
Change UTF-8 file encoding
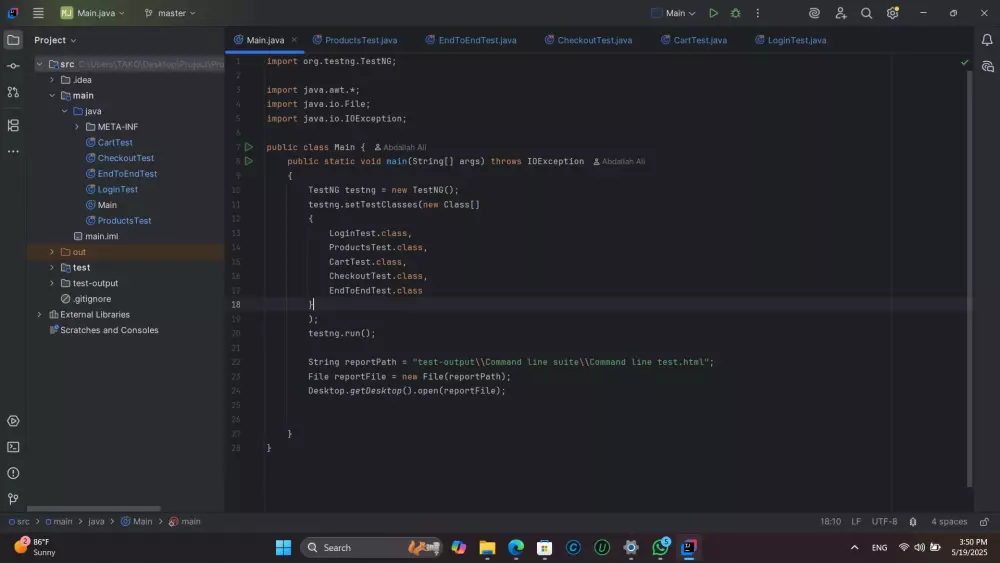(885, 522)
